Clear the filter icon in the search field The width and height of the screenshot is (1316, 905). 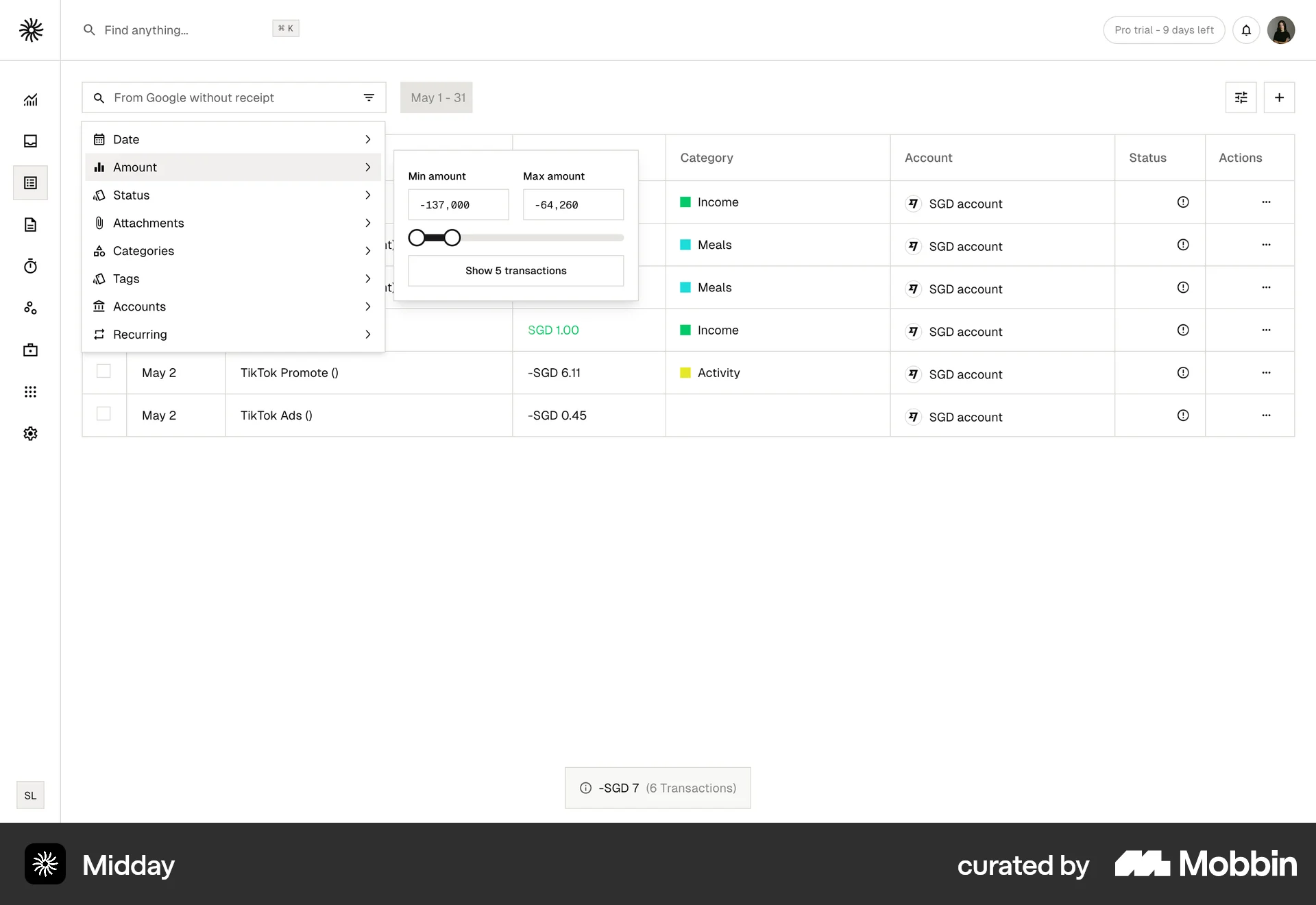[369, 97]
